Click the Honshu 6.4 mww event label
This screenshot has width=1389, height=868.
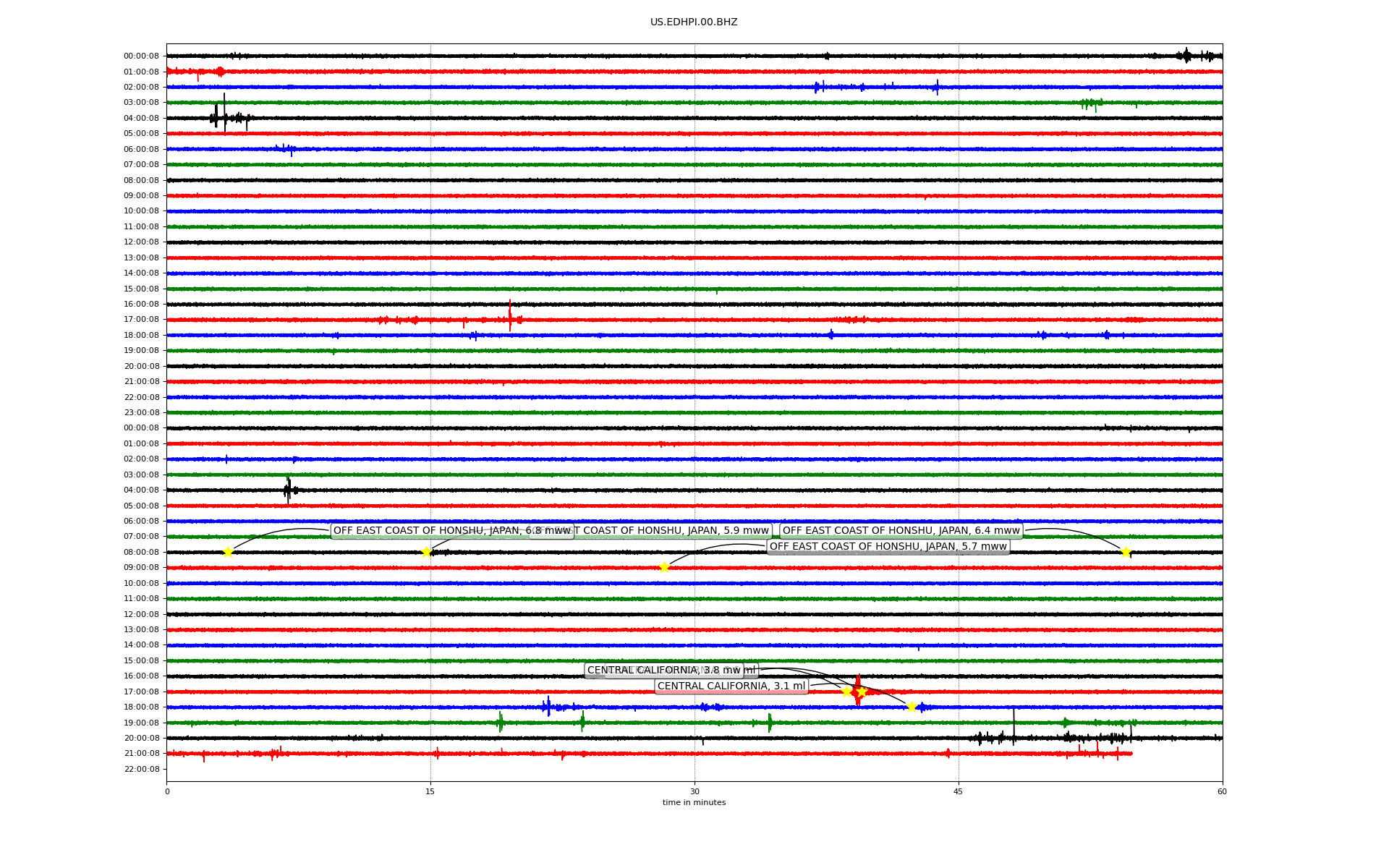[901, 531]
